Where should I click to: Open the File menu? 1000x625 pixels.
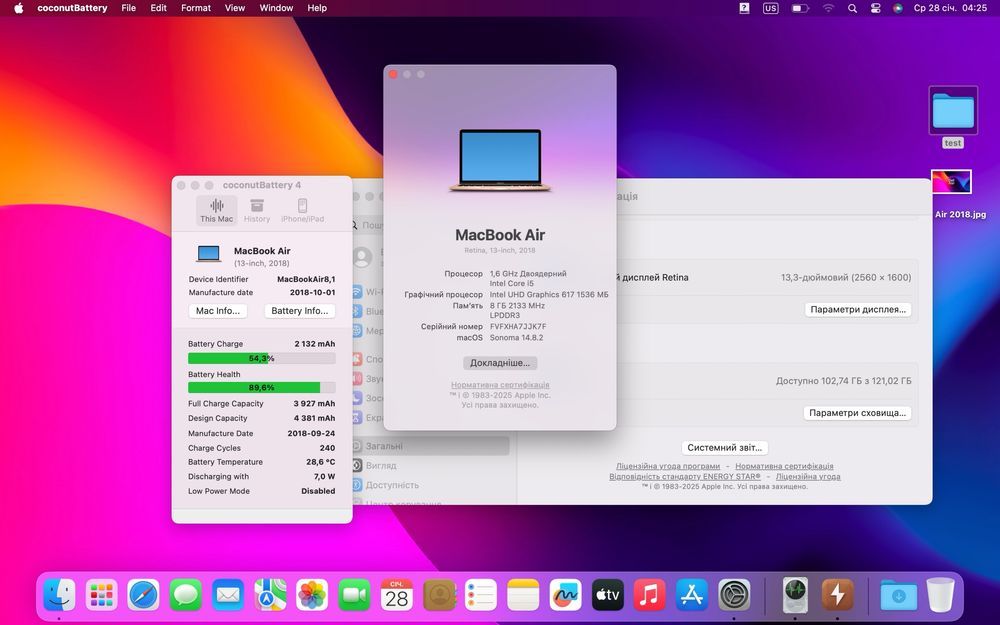[128, 8]
